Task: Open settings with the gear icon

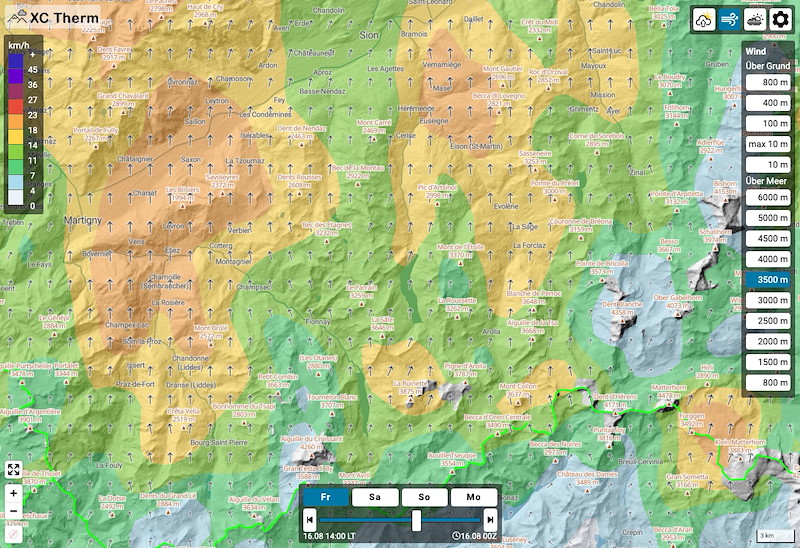Action: point(781,20)
